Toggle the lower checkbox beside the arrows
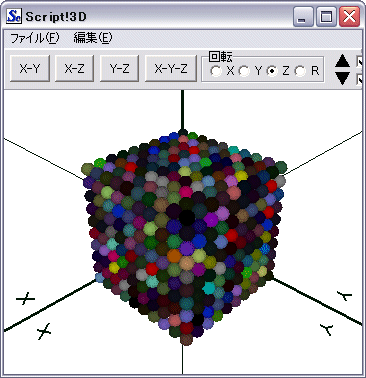 360,80
